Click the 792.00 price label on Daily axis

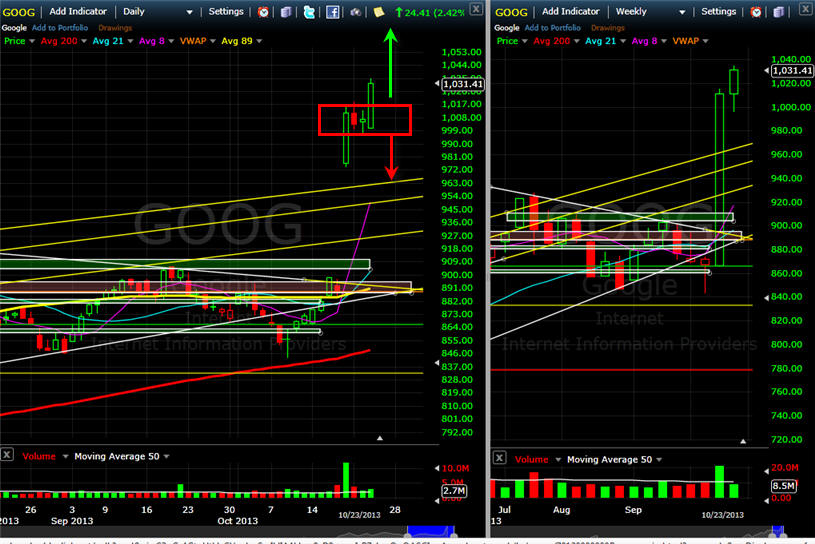point(457,432)
